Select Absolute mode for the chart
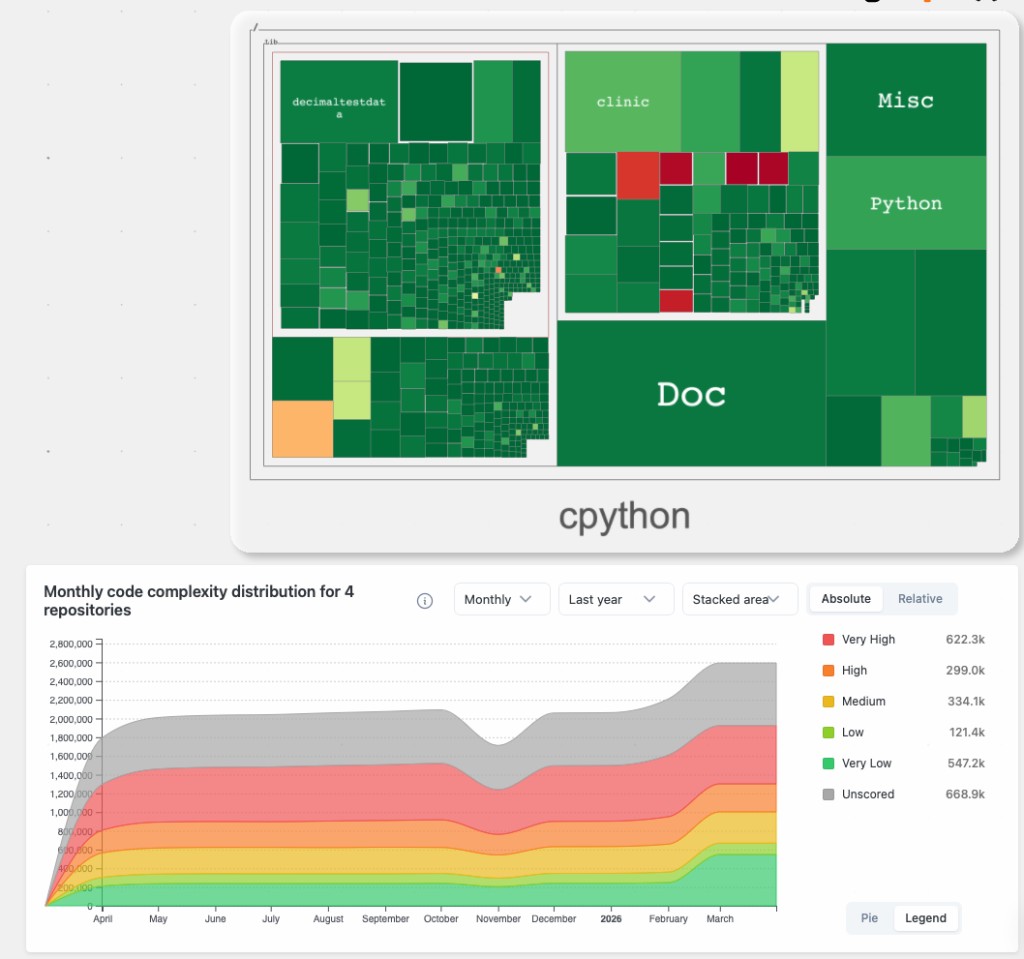The height and width of the screenshot is (959, 1024). (845, 598)
